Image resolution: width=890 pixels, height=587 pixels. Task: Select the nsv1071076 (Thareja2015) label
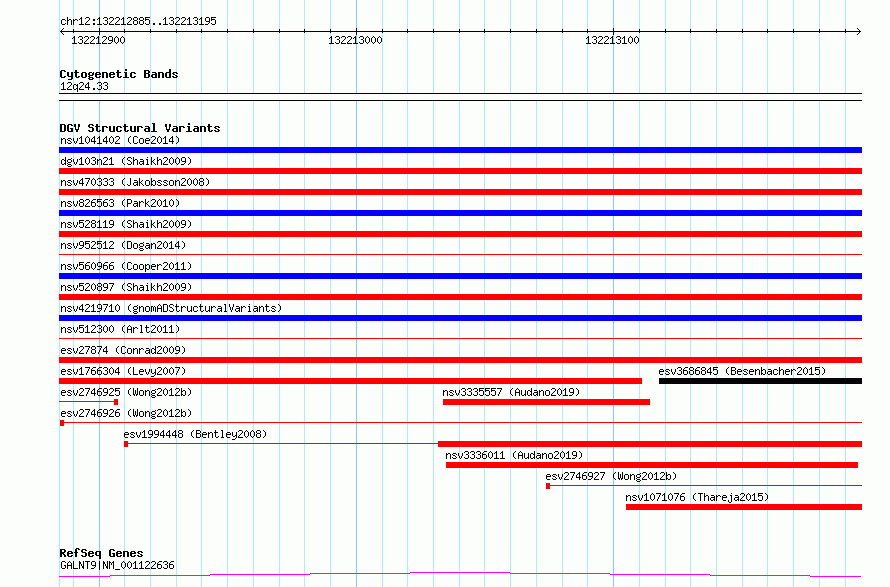[697, 497]
